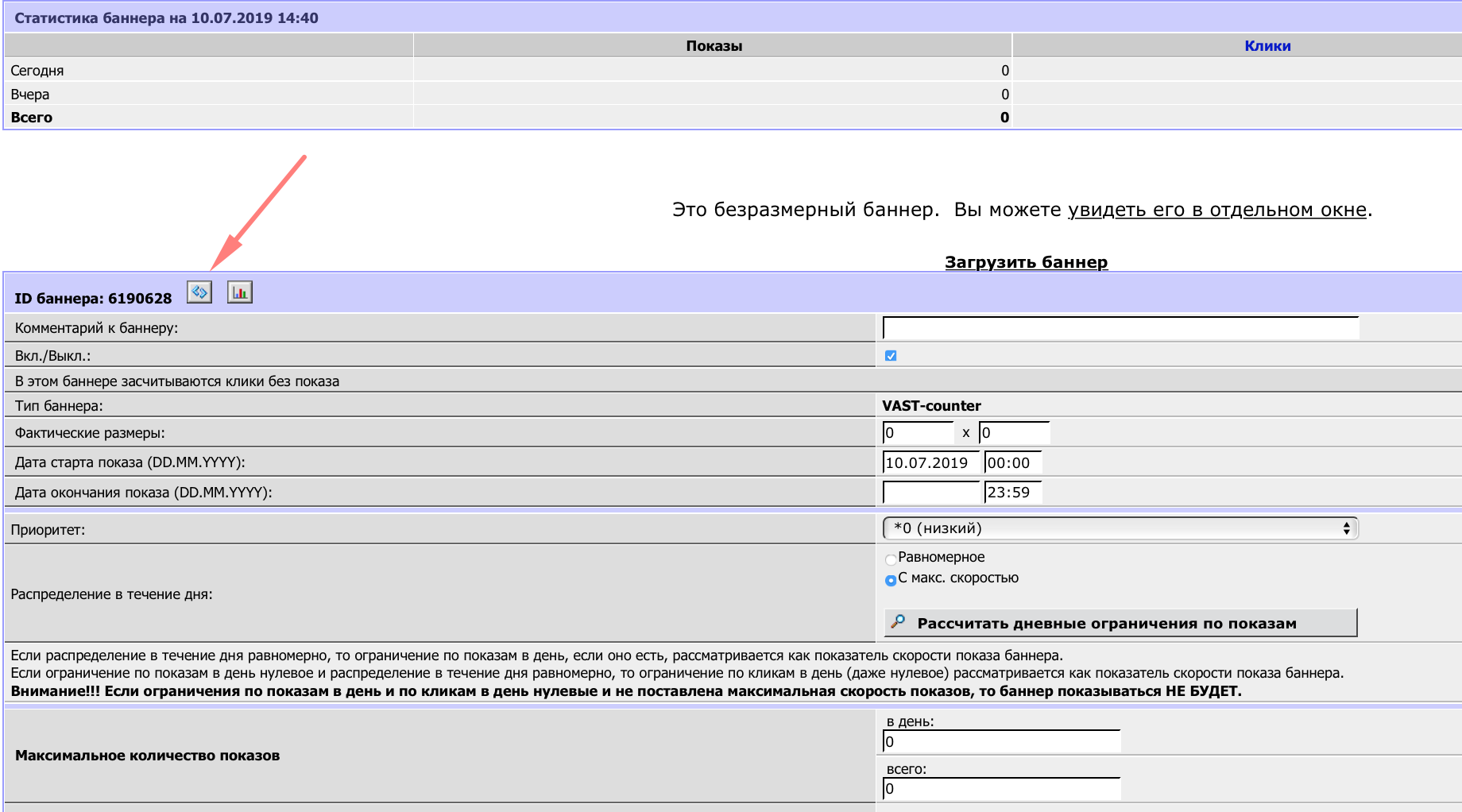Open the Приоритет dropdown
Viewport: 1462px width, 812px height.
point(1120,528)
